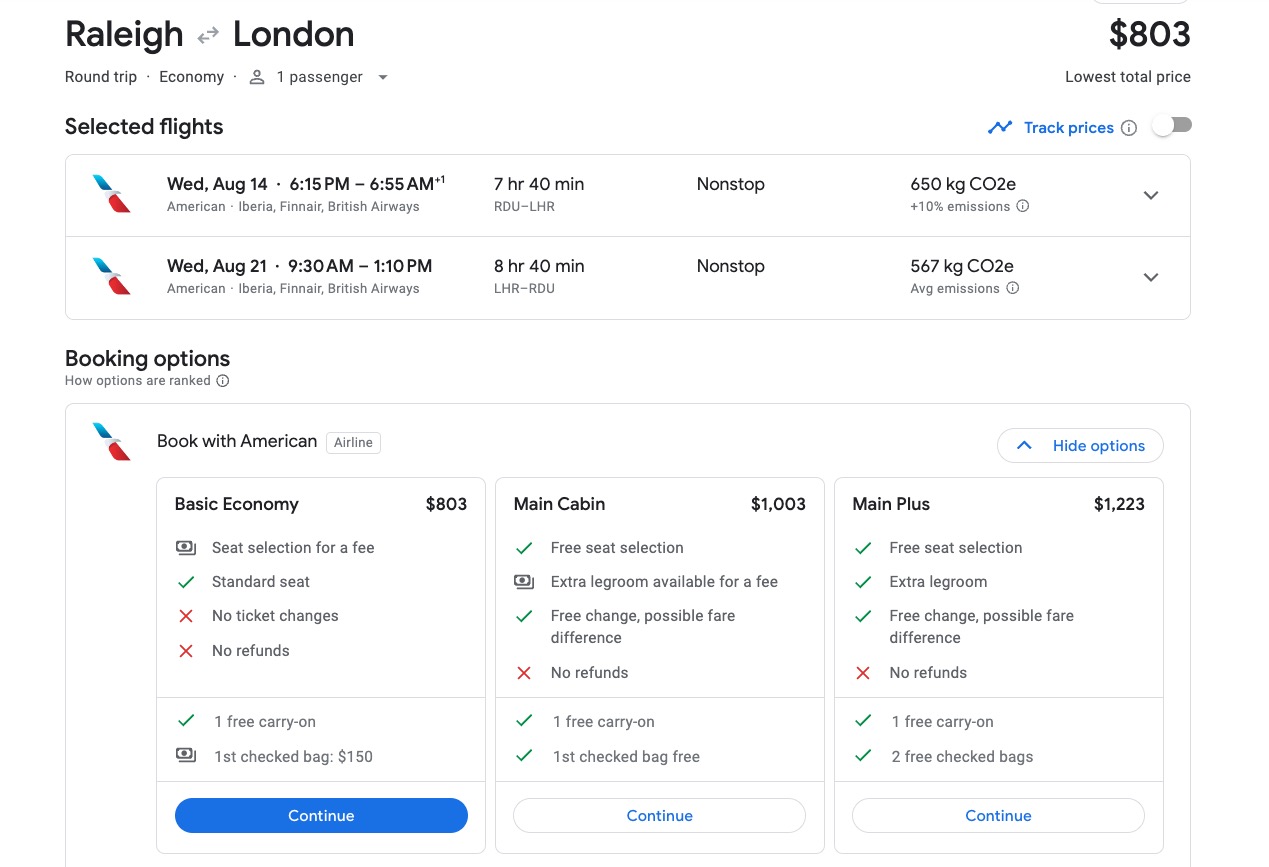This screenshot has height=867, width=1269.
Task: Click the Avg emissions info icon on the return flight
Action: click(1013, 288)
